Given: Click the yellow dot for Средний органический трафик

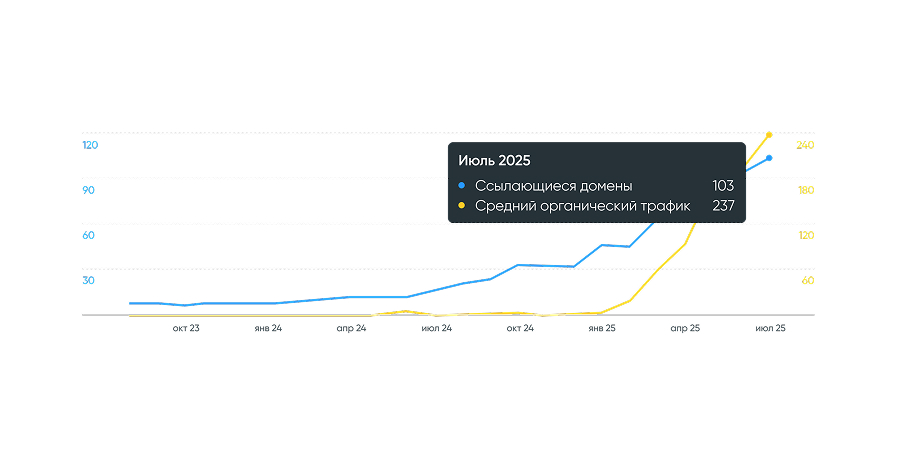Looking at the screenshot, I should pyautogui.click(x=461, y=206).
